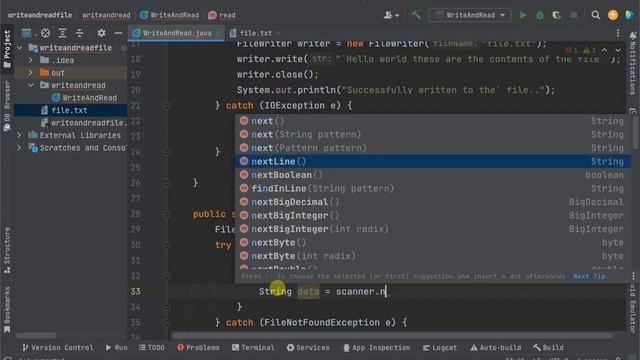Viewport: 640px width, 360px height.
Task: Open the WriteAndRead run configuration dropdown
Action: point(470,15)
